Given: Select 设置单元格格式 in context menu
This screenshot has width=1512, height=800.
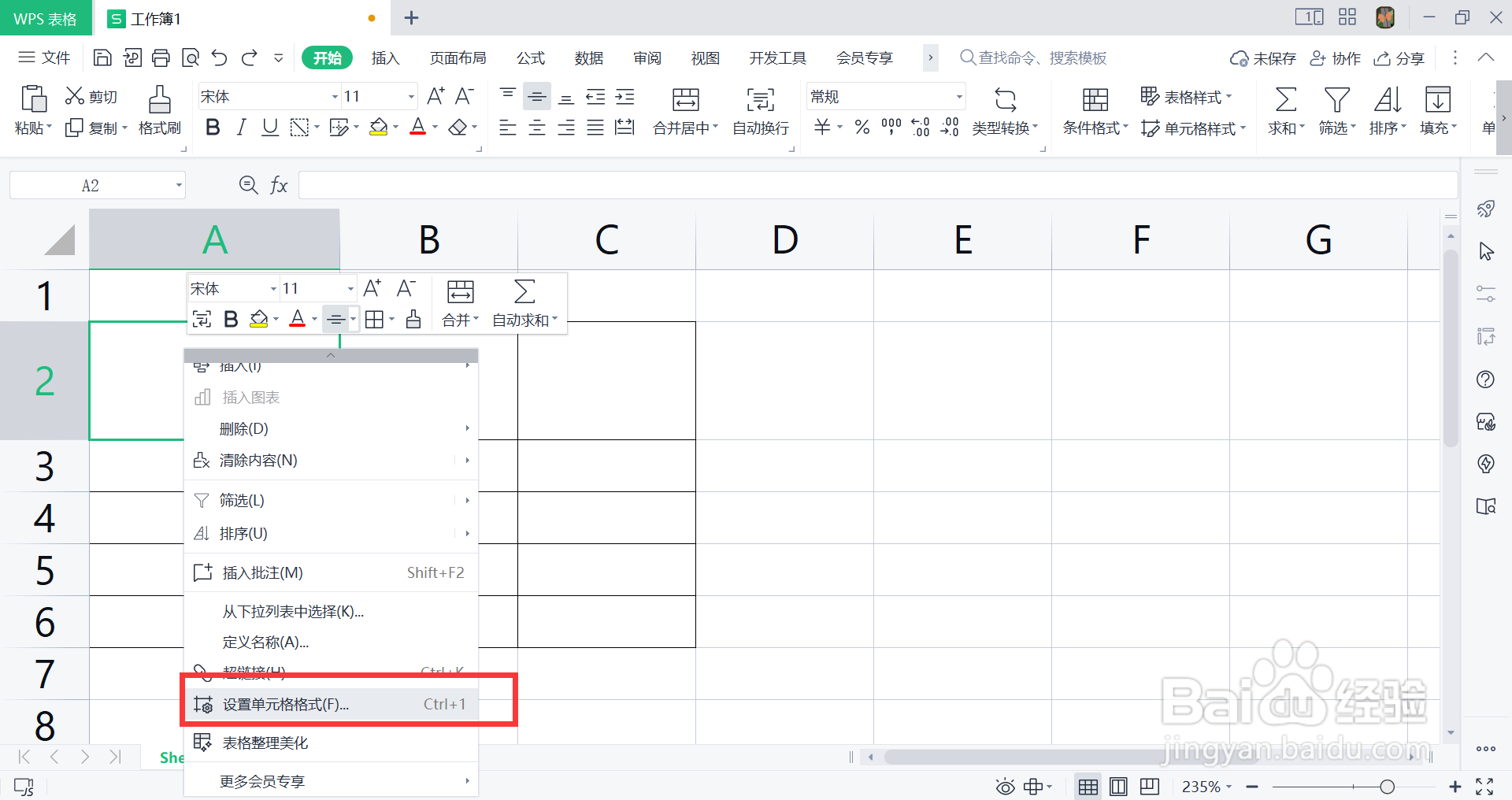Looking at the screenshot, I should coord(331,704).
